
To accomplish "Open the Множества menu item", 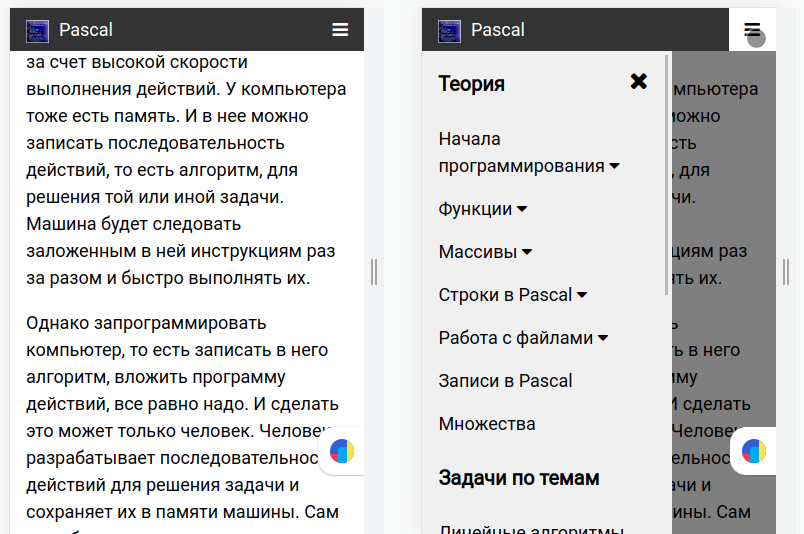I will 487,424.
